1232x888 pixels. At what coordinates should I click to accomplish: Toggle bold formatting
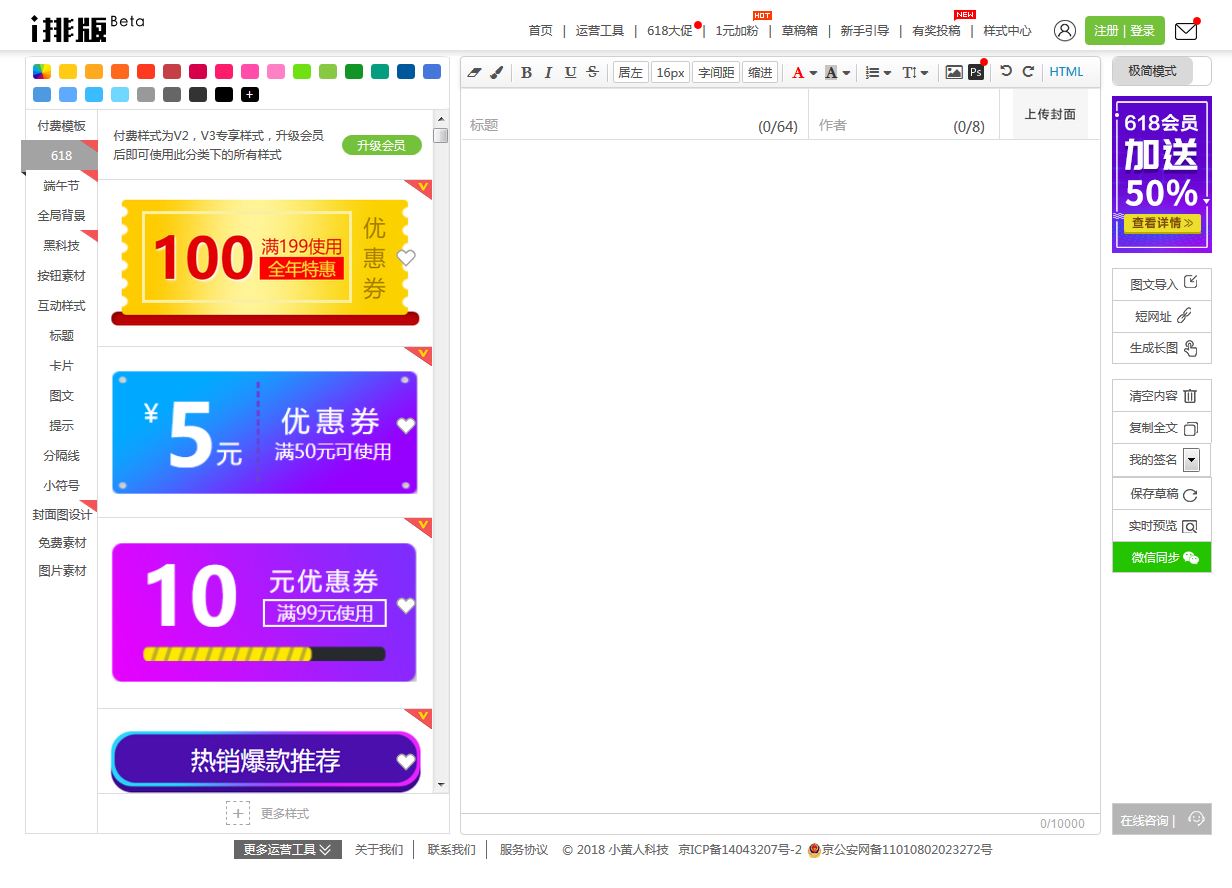[x=526, y=72]
